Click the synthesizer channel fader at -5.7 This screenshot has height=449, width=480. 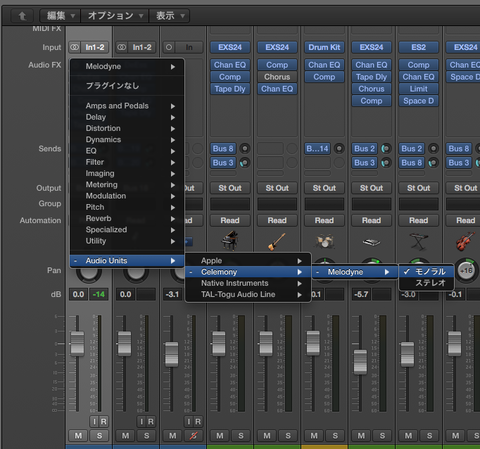[360, 361]
